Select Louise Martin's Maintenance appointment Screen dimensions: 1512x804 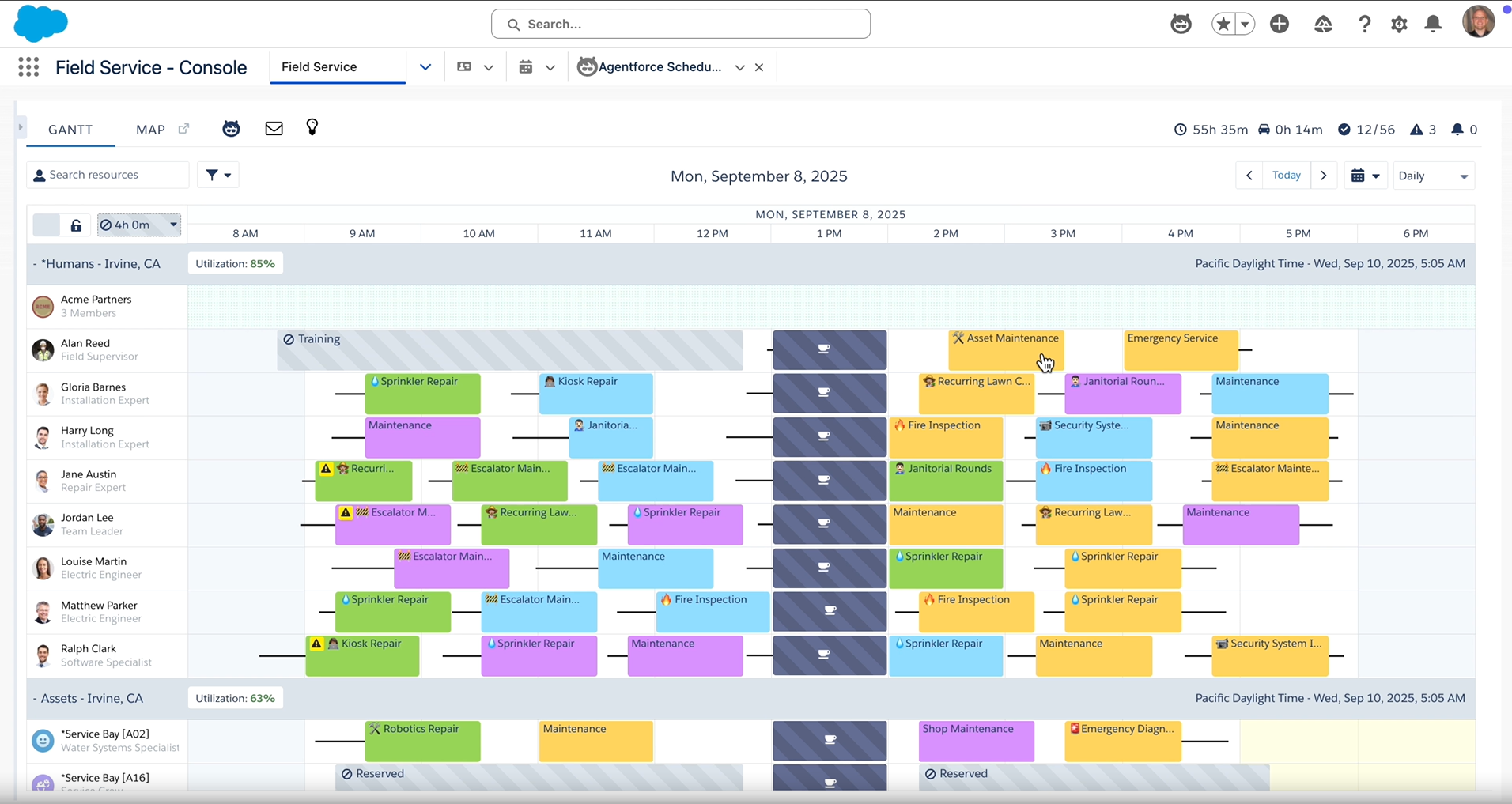click(656, 568)
